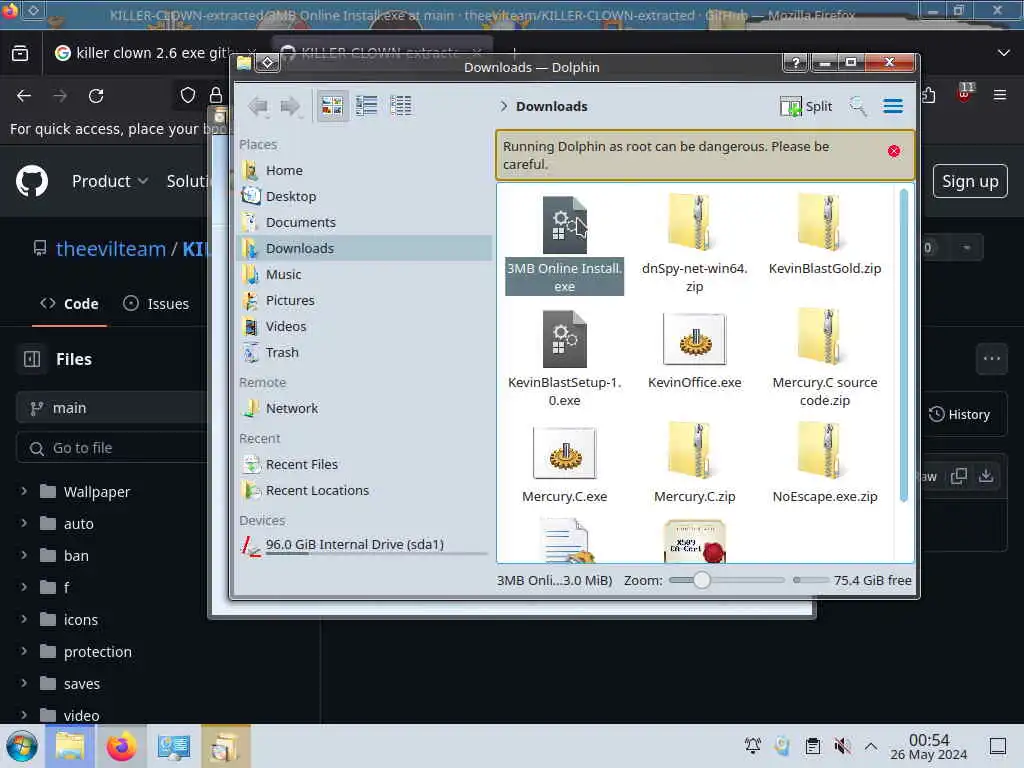Switch to Issues tab on GitHub
Viewport: 1024px width, 768px height.
[156, 304]
